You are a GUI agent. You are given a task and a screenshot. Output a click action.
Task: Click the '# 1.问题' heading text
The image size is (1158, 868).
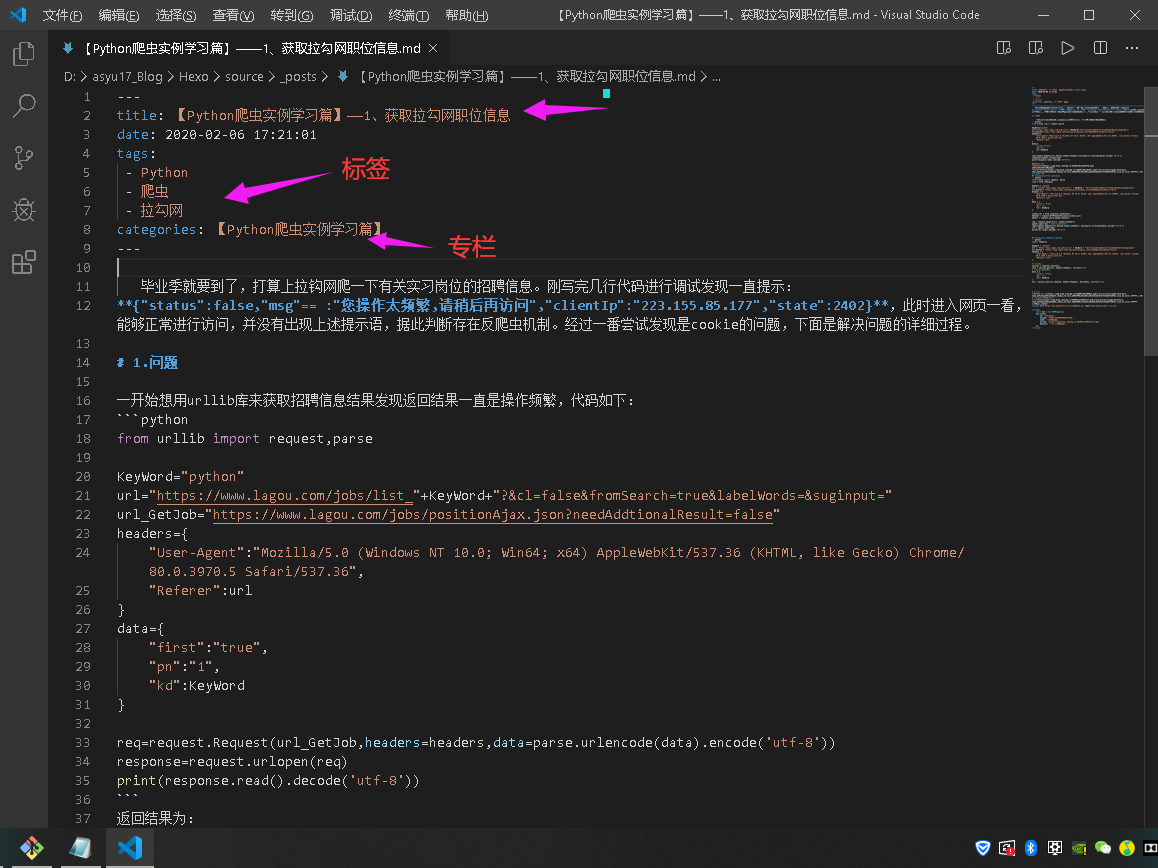148,363
